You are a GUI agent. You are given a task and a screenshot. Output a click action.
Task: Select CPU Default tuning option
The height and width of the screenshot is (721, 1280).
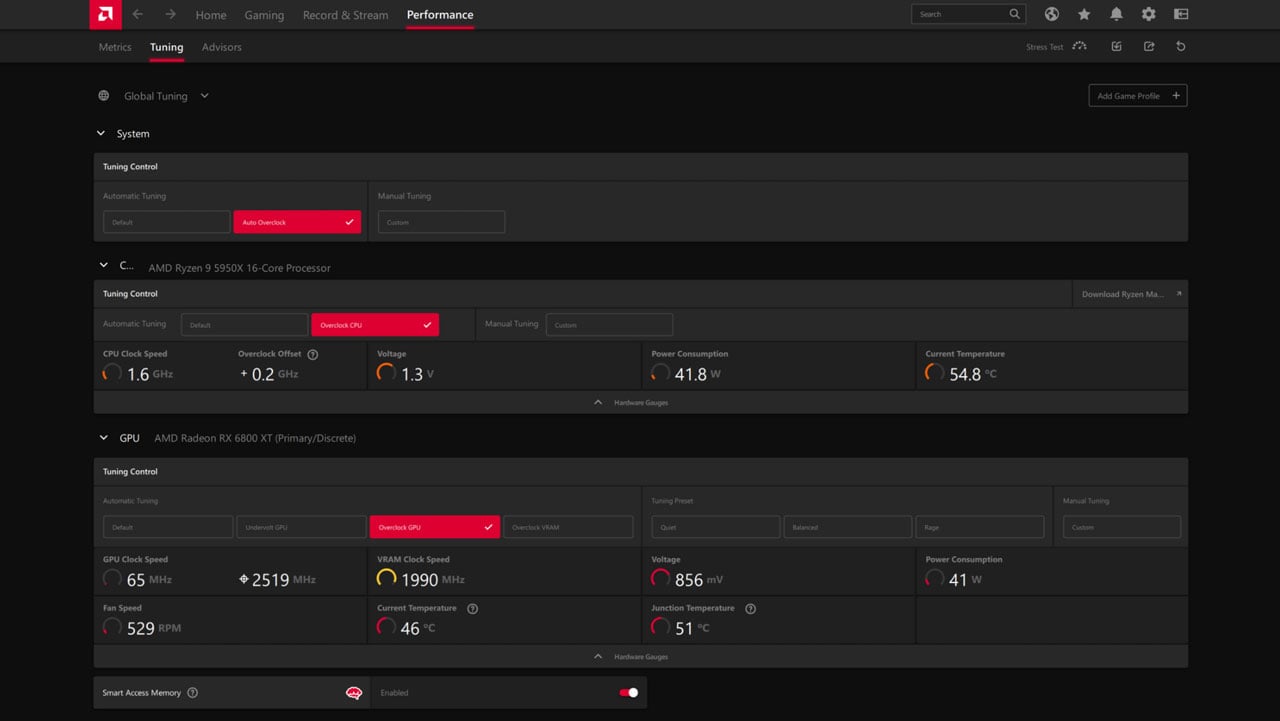245,325
